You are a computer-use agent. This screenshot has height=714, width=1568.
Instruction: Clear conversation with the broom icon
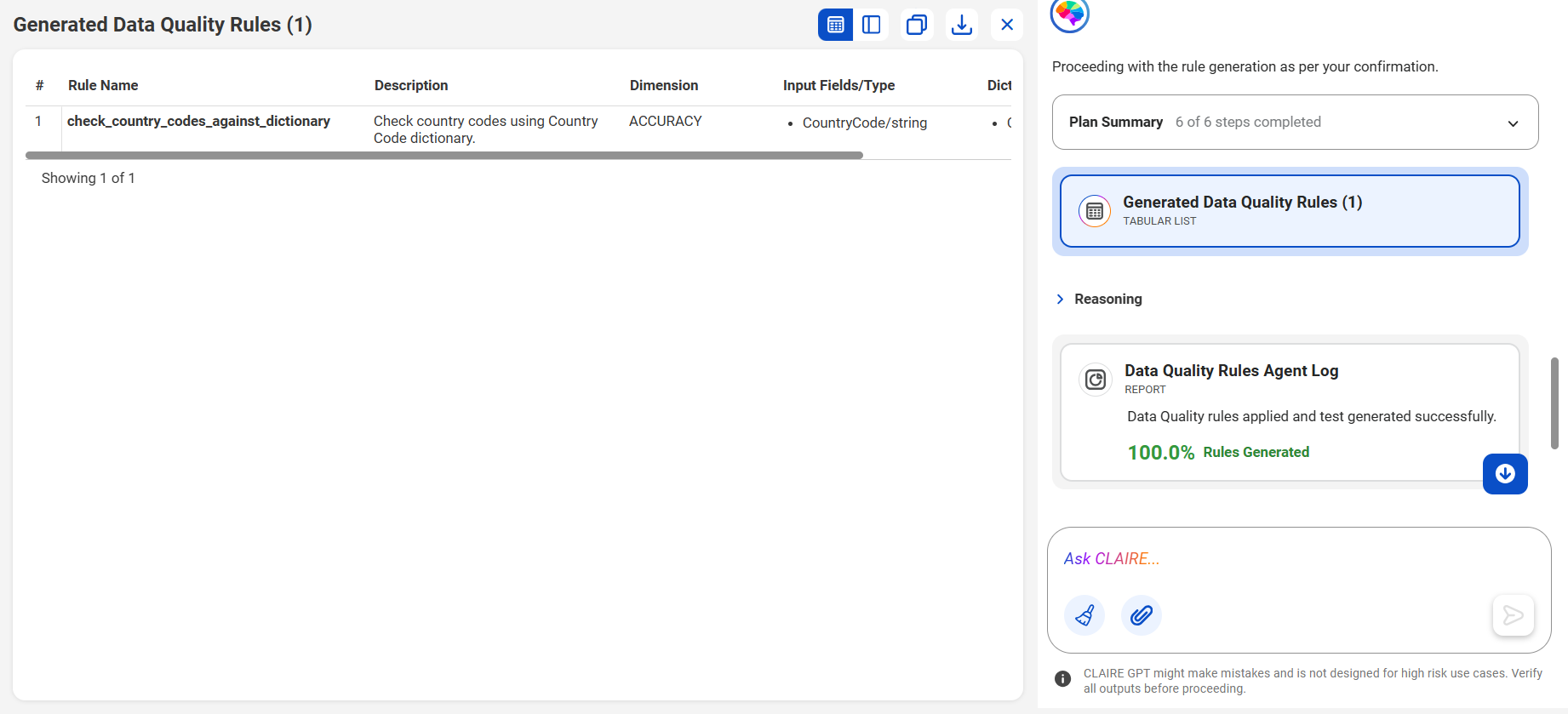(x=1084, y=615)
